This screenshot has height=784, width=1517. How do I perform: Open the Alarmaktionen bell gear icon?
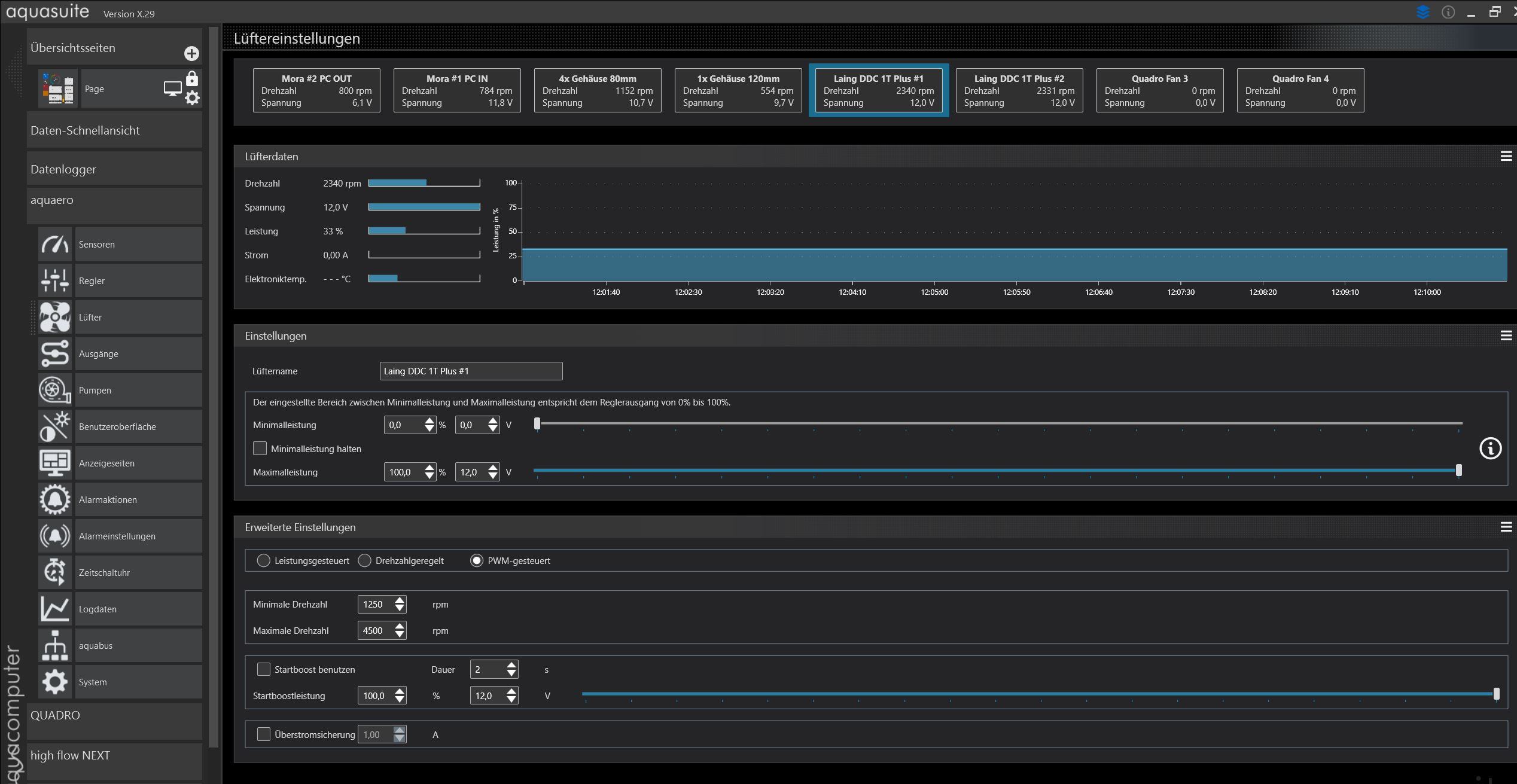pos(55,499)
